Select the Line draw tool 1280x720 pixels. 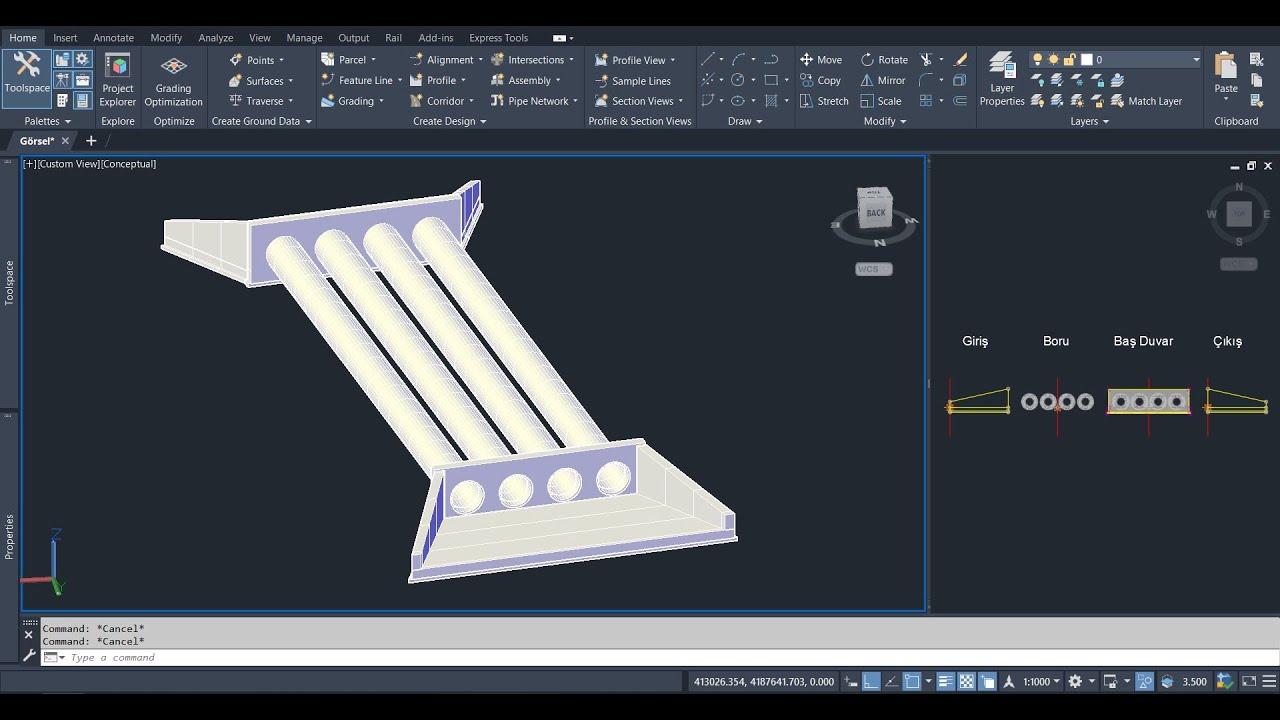pos(708,60)
